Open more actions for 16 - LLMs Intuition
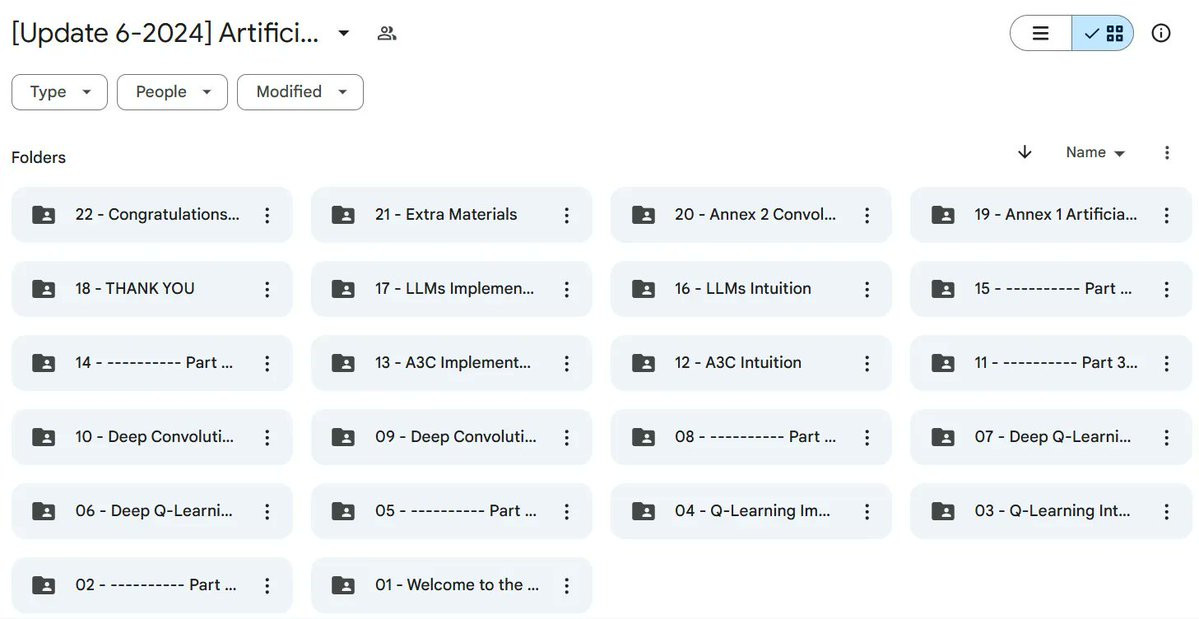The width and height of the screenshot is (1199, 619). (866, 289)
